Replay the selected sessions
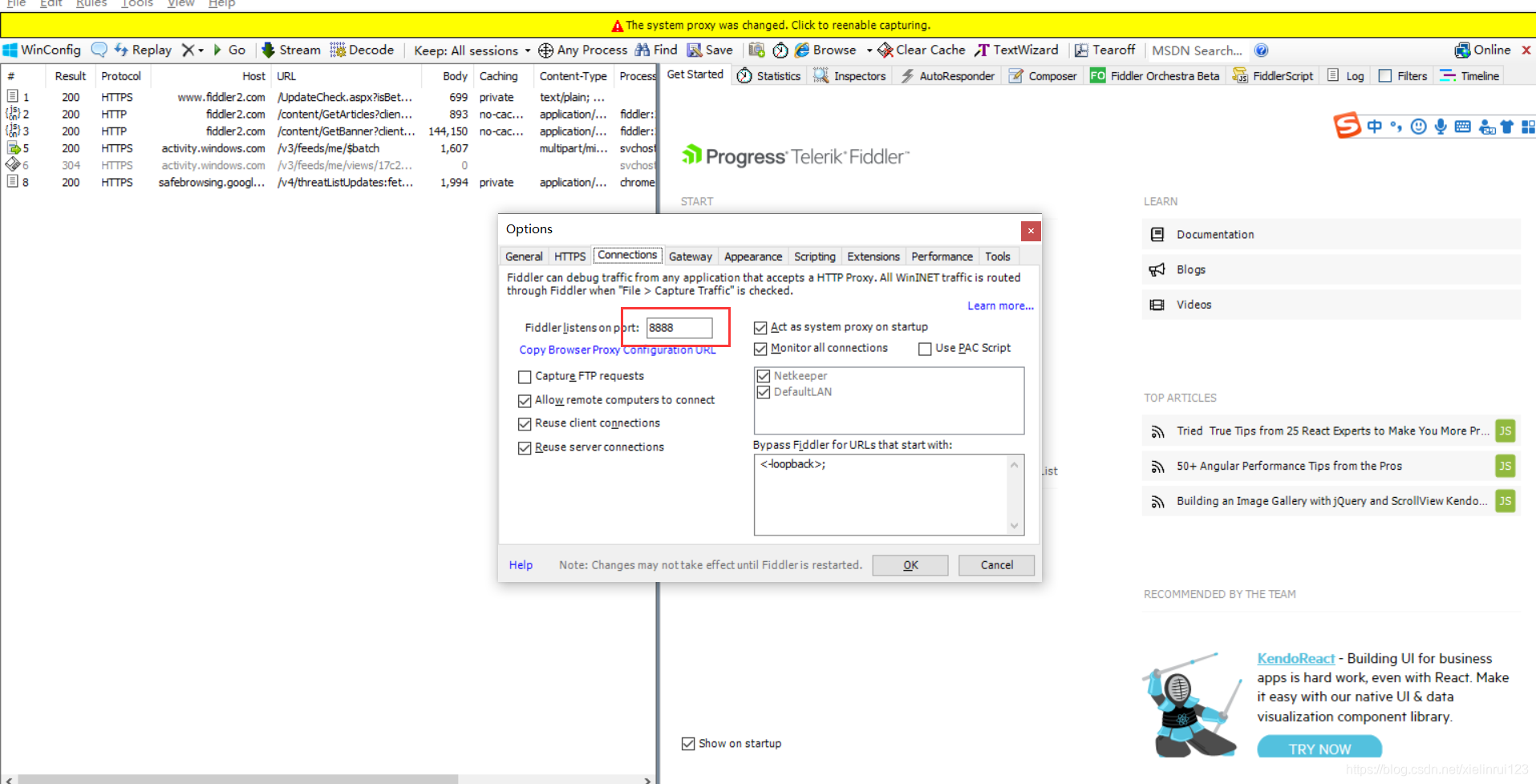Screen dimensions: 1536x784 (x=143, y=50)
